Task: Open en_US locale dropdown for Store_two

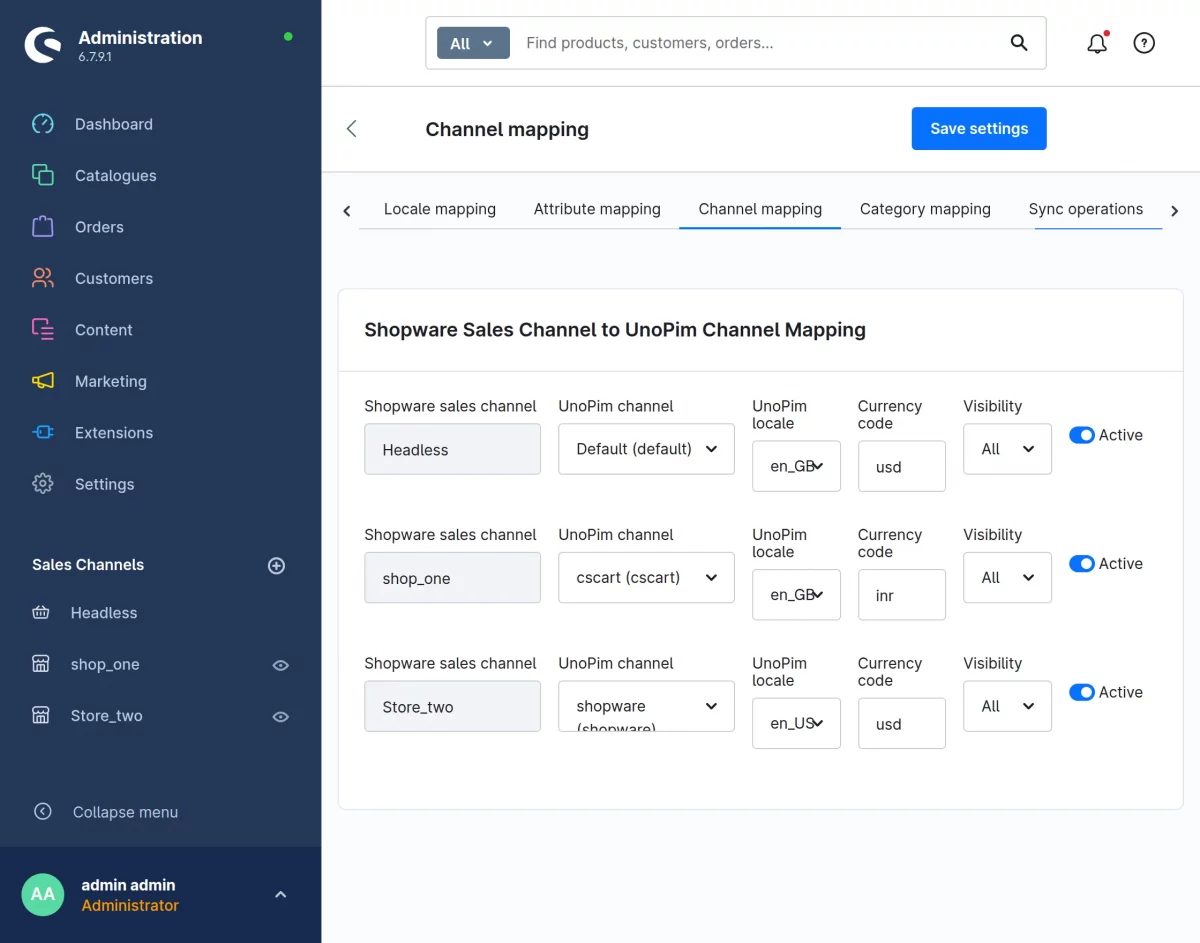Action: click(796, 723)
